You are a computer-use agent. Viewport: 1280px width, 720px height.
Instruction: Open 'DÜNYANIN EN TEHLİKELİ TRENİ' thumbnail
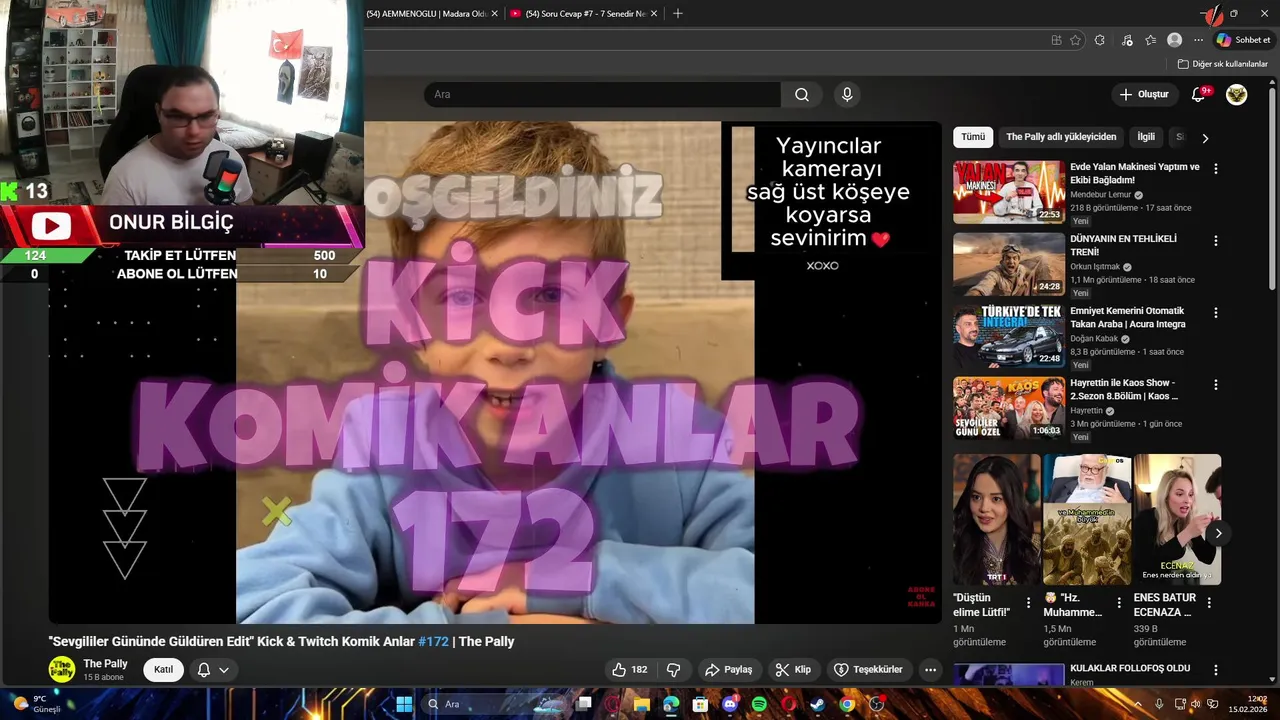tap(1009, 264)
